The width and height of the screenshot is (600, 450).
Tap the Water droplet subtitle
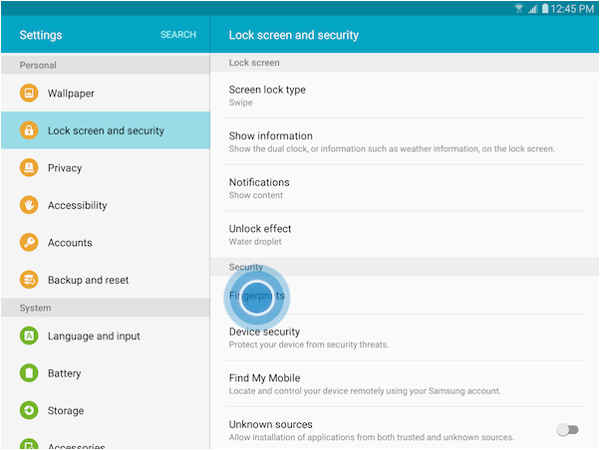click(x=255, y=241)
